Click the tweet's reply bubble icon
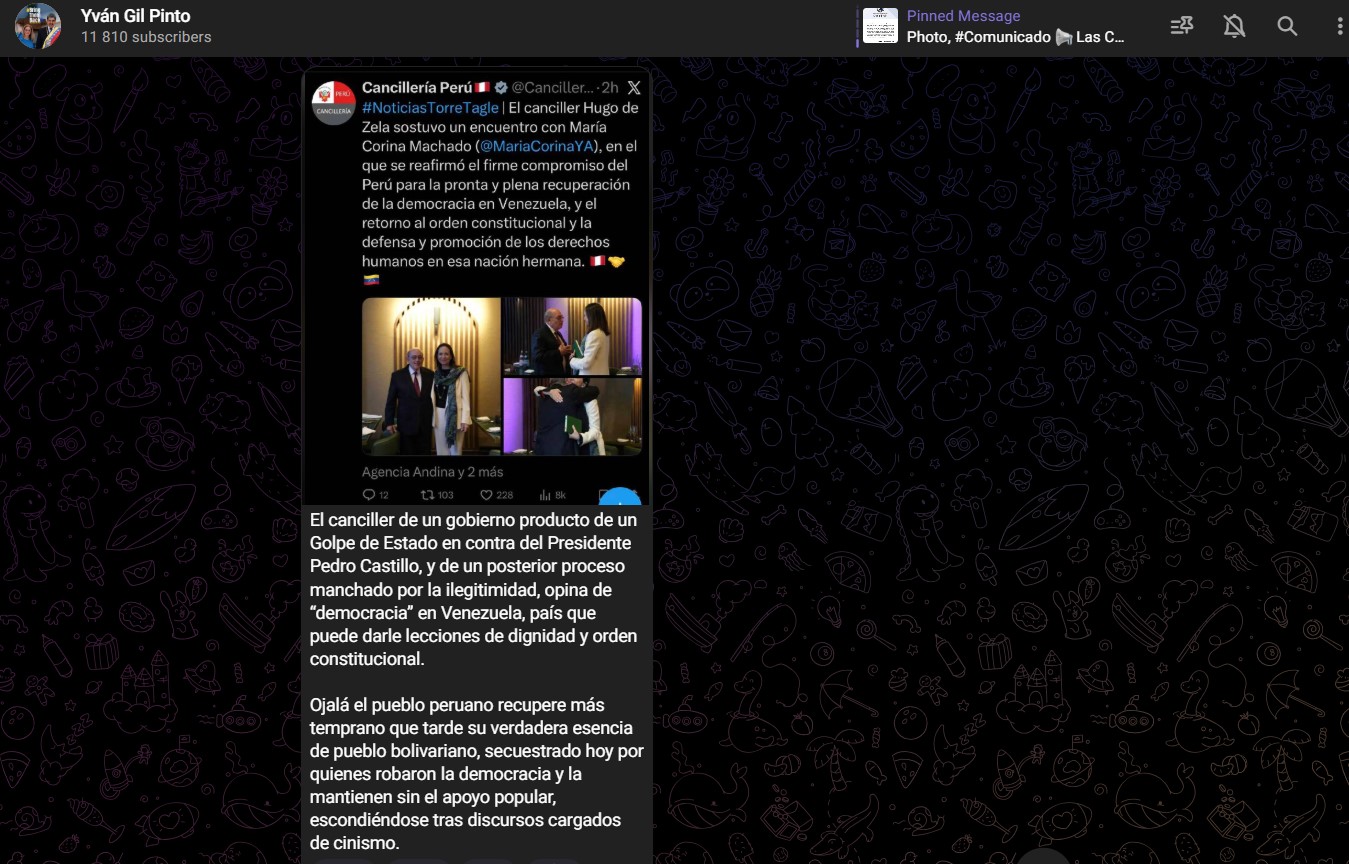The width and height of the screenshot is (1349, 864). pyautogui.click(x=369, y=494)
